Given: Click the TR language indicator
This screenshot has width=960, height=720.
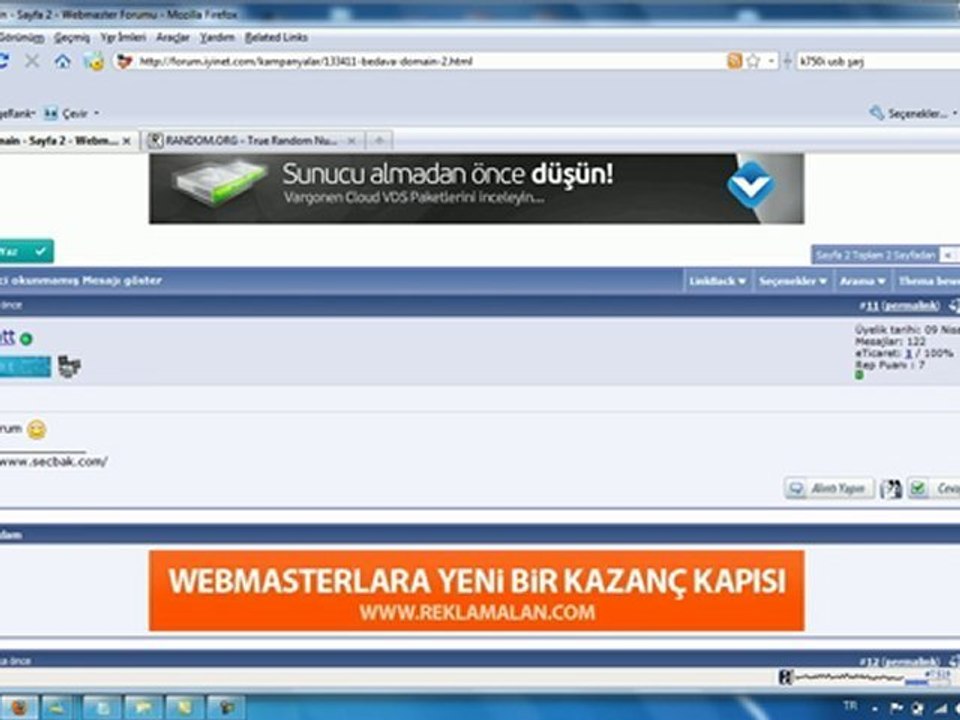Looking at the screenshot, I should click(850, 706).
